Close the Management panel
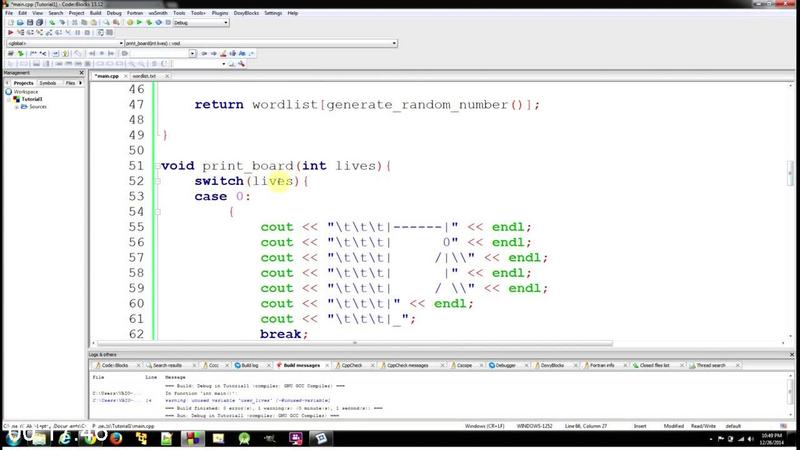Screen dimensions: 800x450 point(82,73)
